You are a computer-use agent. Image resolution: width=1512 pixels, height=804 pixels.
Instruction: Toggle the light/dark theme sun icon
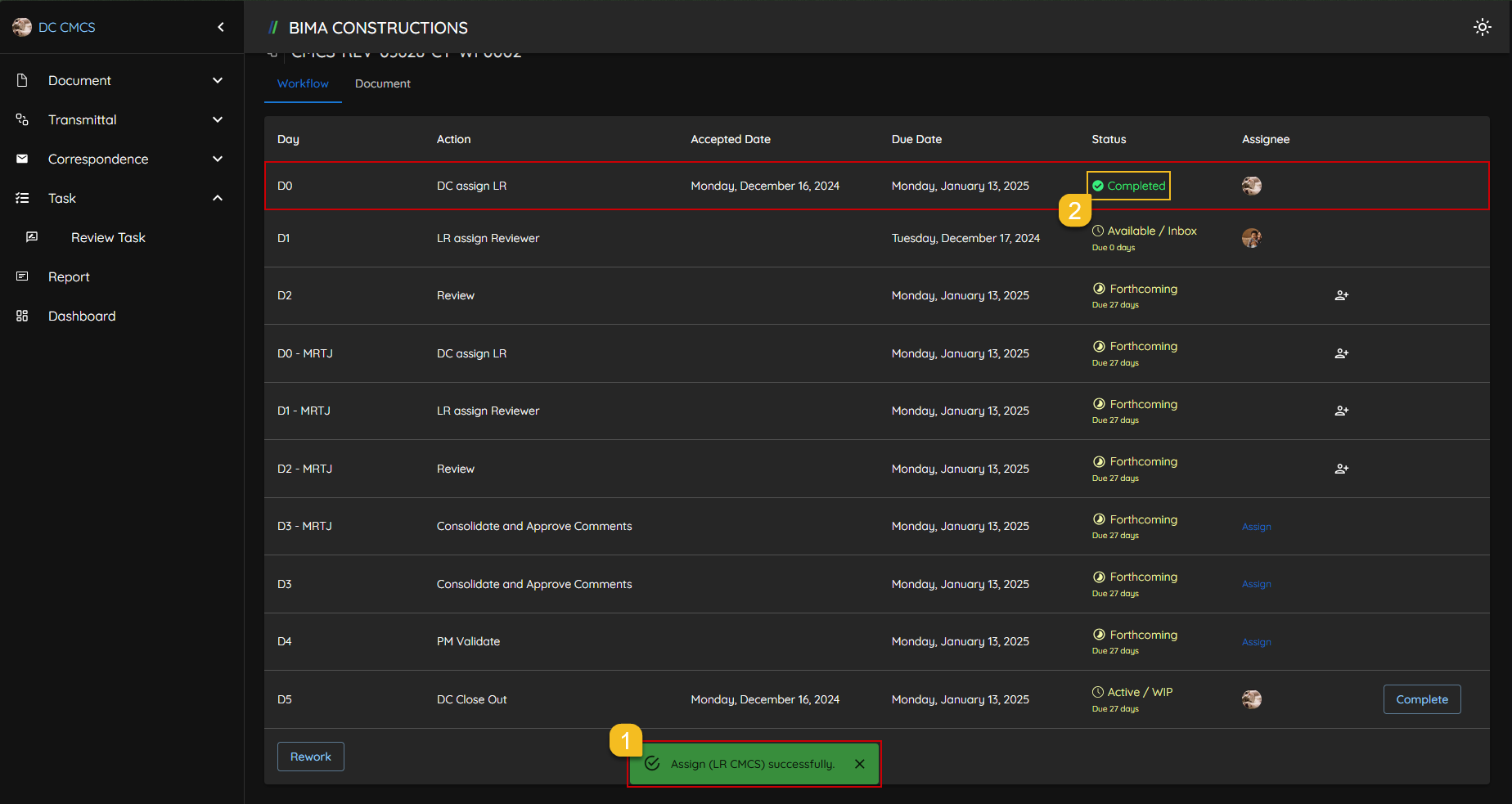tap(1482, 27)
